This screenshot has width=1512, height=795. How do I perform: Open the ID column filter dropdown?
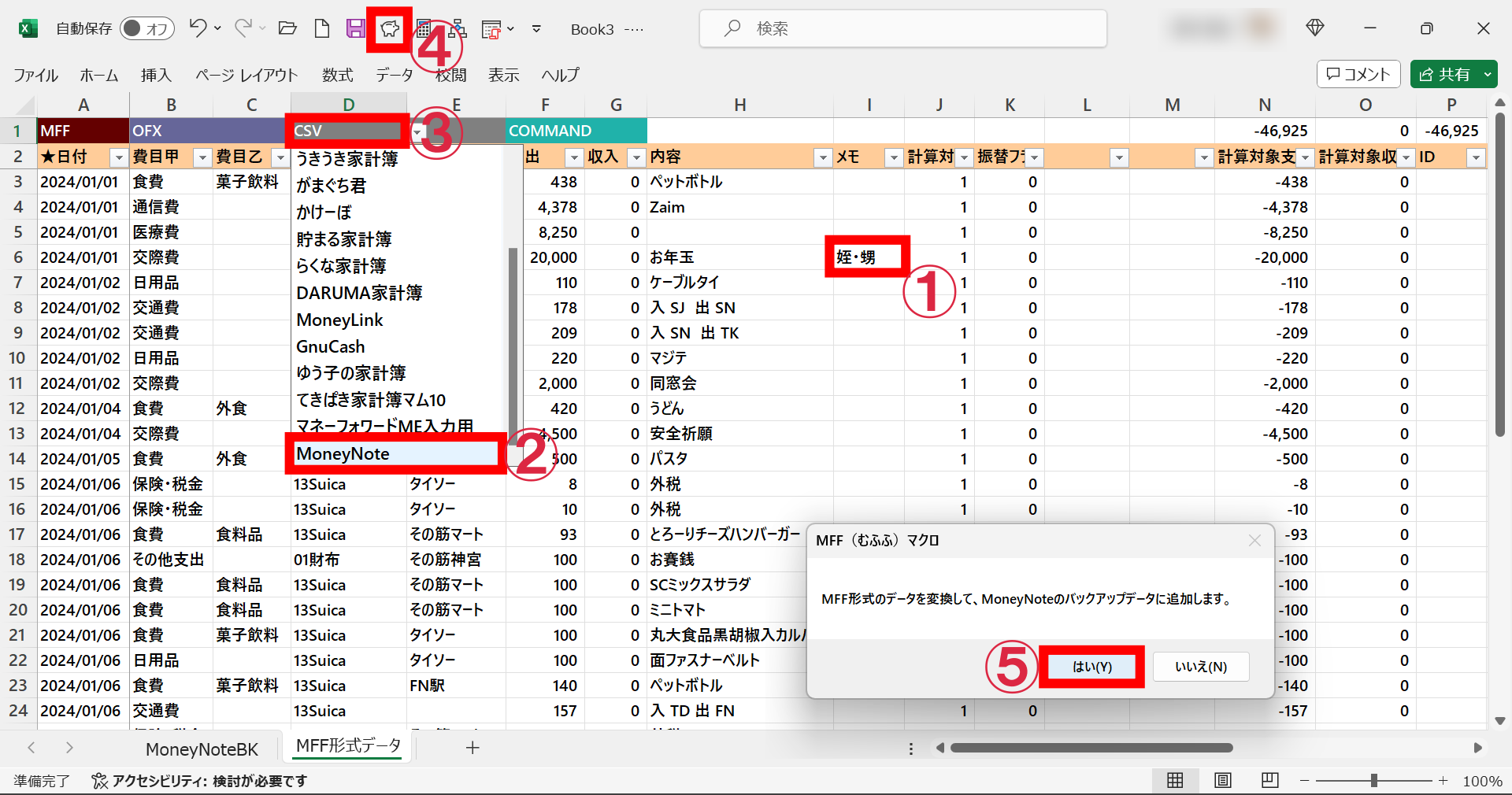1476,157
